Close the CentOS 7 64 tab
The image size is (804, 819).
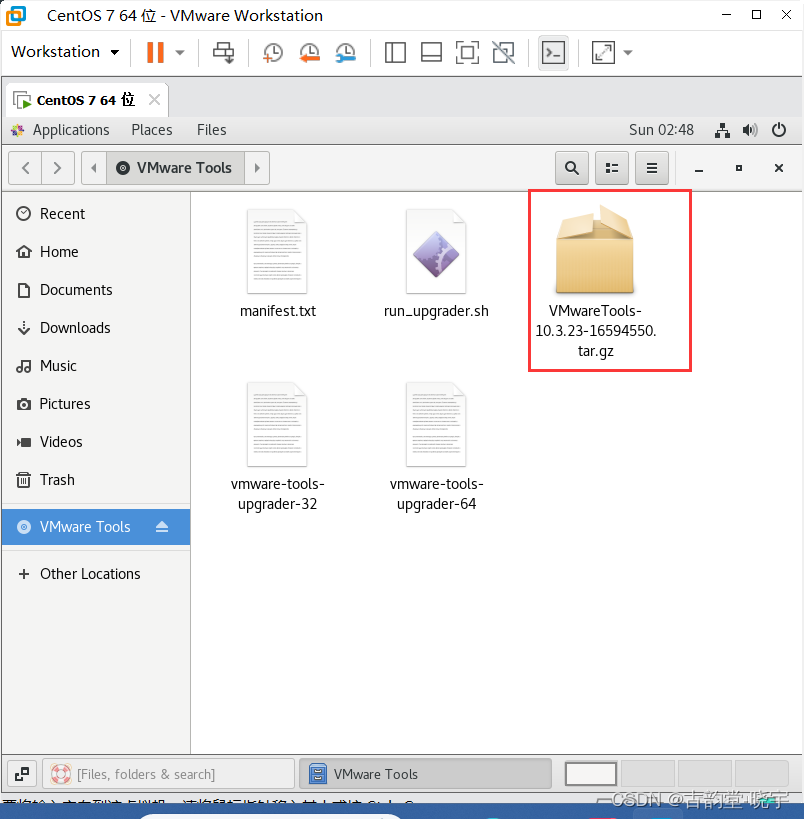coord(154,99)
